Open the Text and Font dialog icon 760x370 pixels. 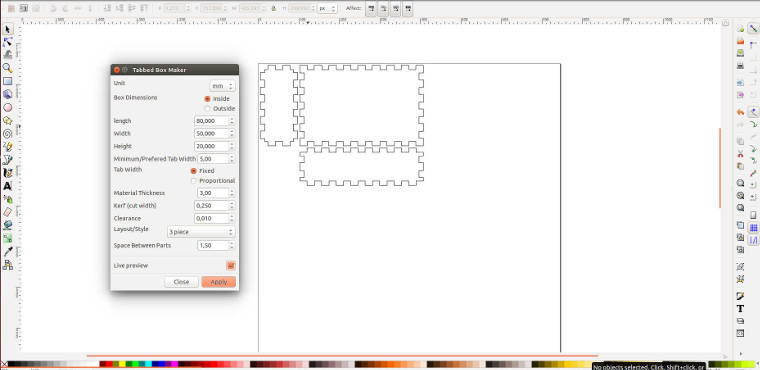coord(740,308)
